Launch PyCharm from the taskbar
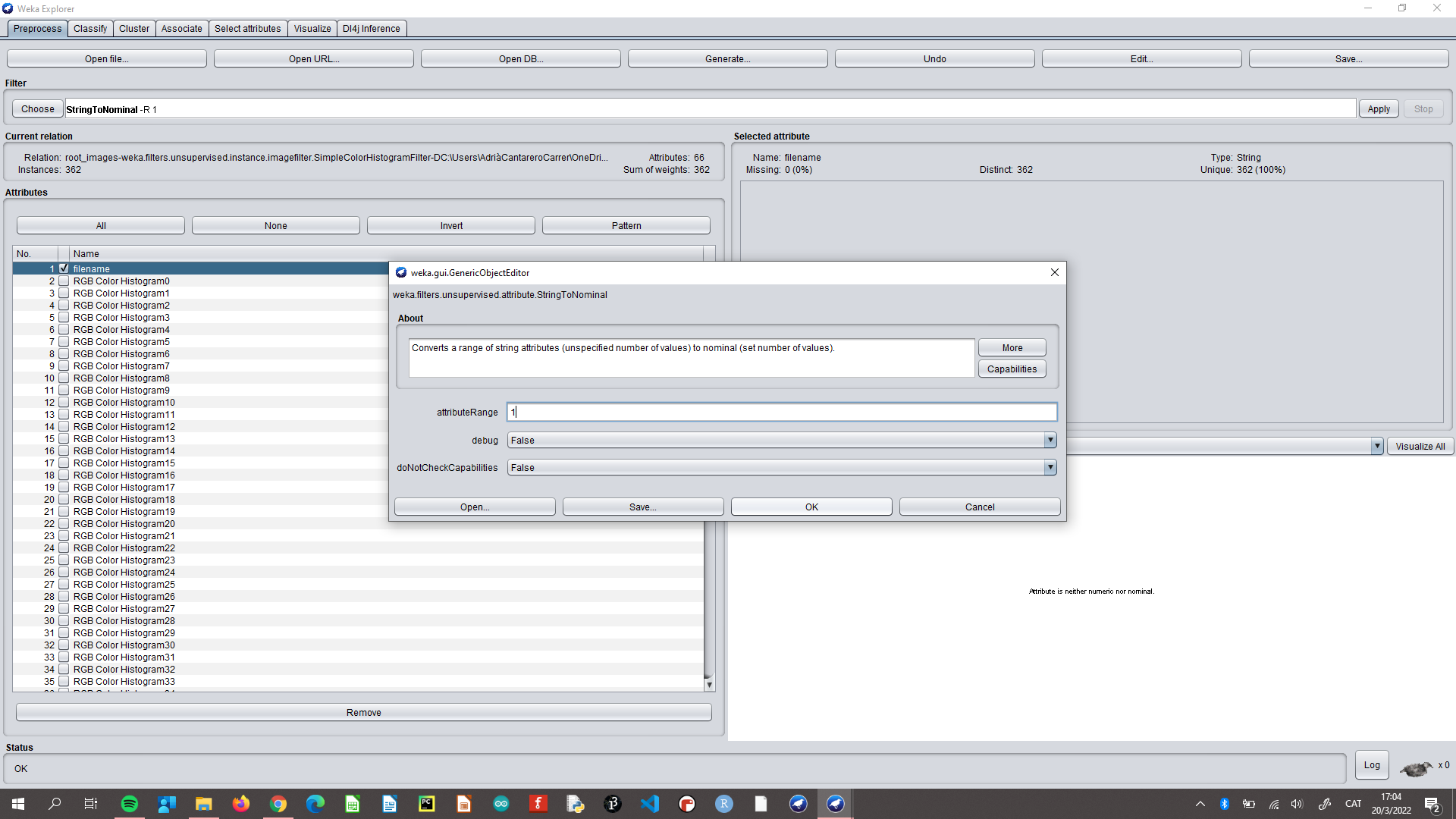The image size is (1456, 819). [427, 804]
